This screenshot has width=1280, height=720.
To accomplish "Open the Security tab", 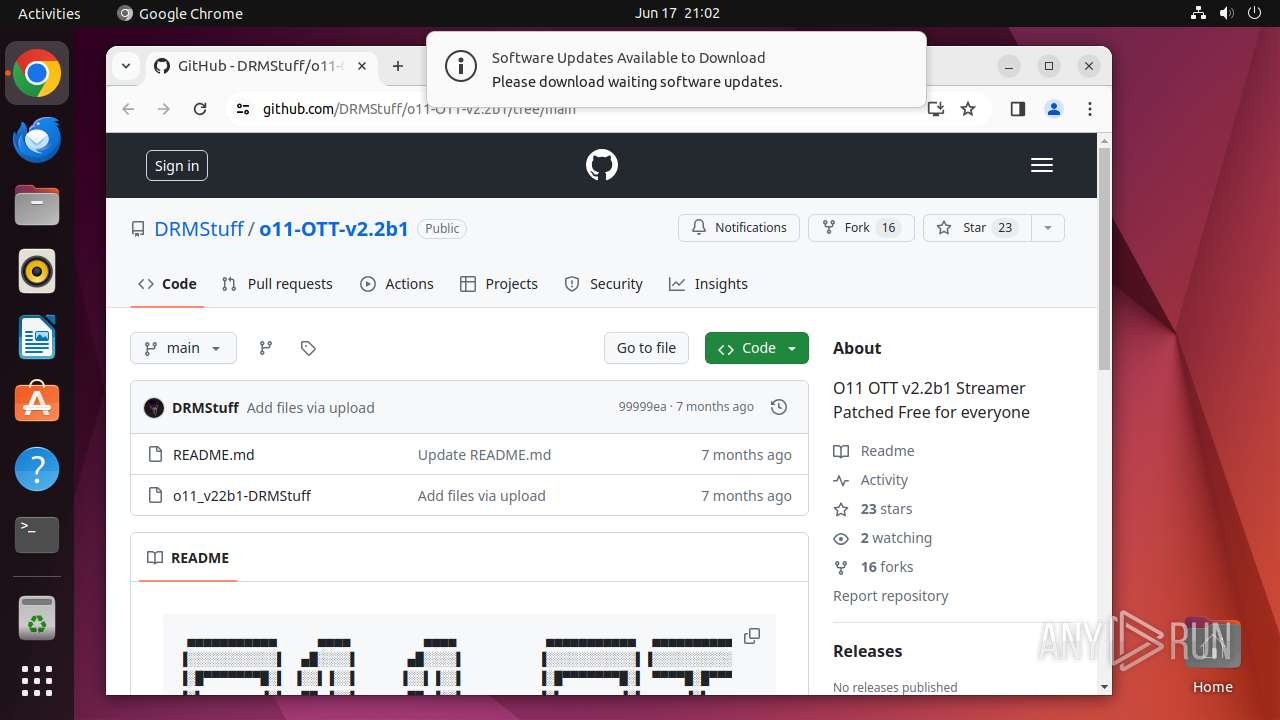I will pos(604,284).
